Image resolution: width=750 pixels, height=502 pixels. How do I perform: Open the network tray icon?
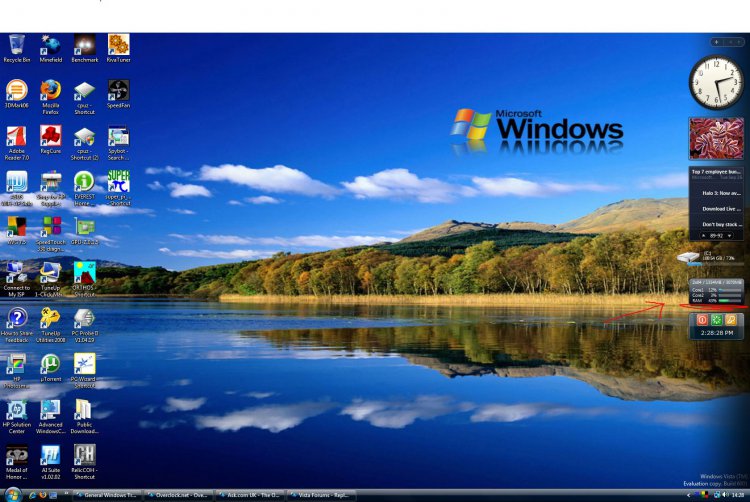click(x=717, y=495)
